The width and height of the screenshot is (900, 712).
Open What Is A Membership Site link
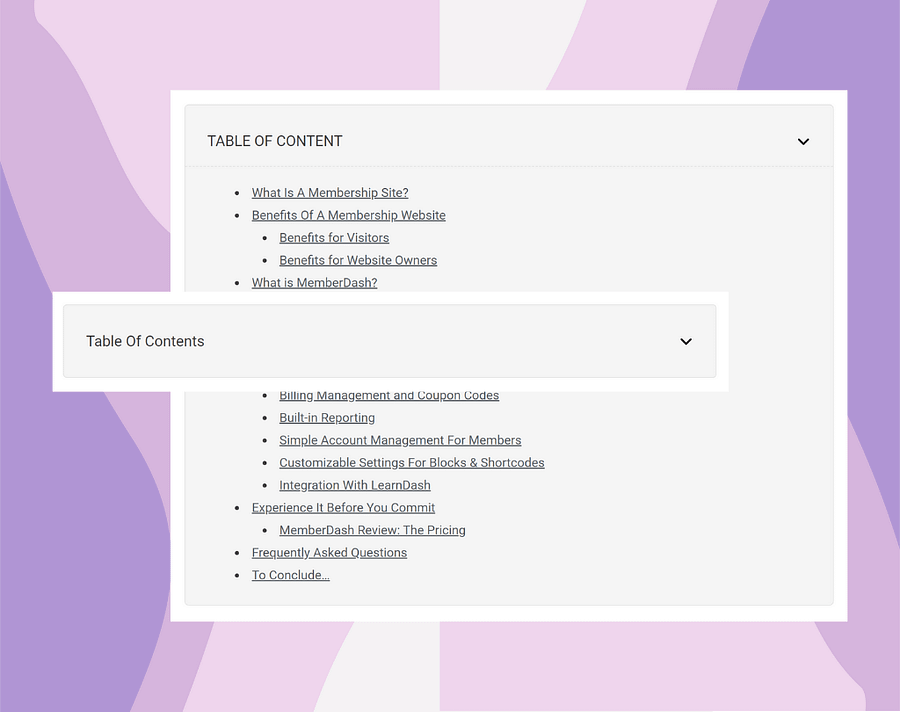(x=330, y=193)
